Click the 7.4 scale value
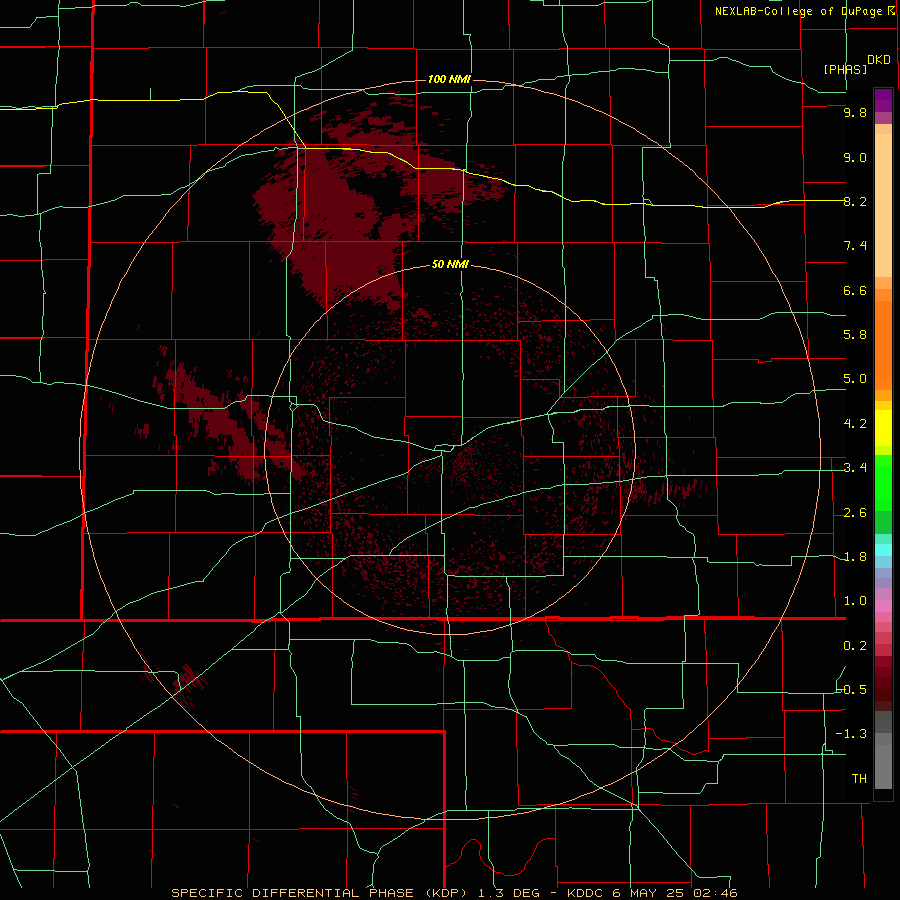This screenshot has height=900, width=900. pos(855,246)
